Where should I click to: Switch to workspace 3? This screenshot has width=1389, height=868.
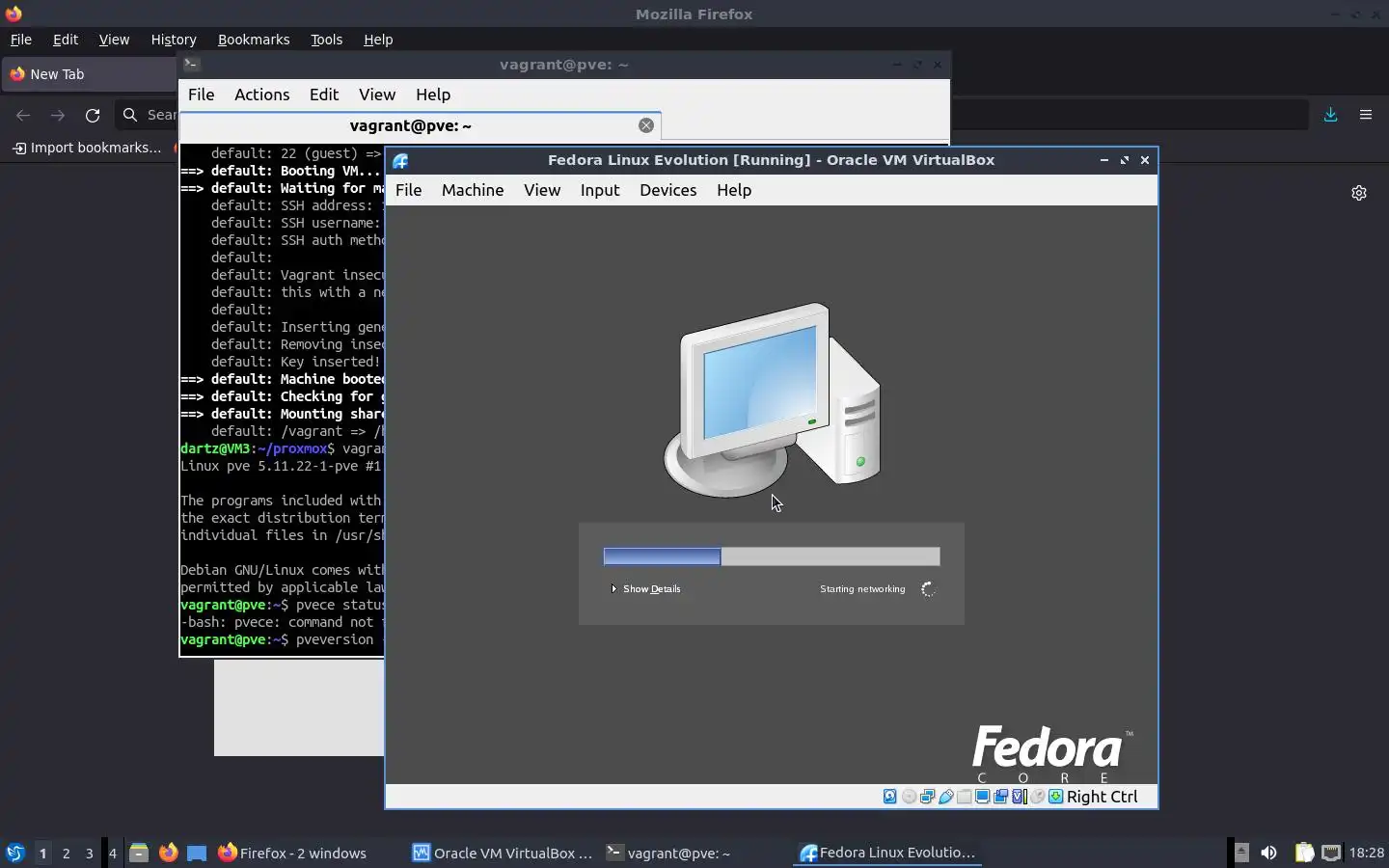[x=89, y=853]
